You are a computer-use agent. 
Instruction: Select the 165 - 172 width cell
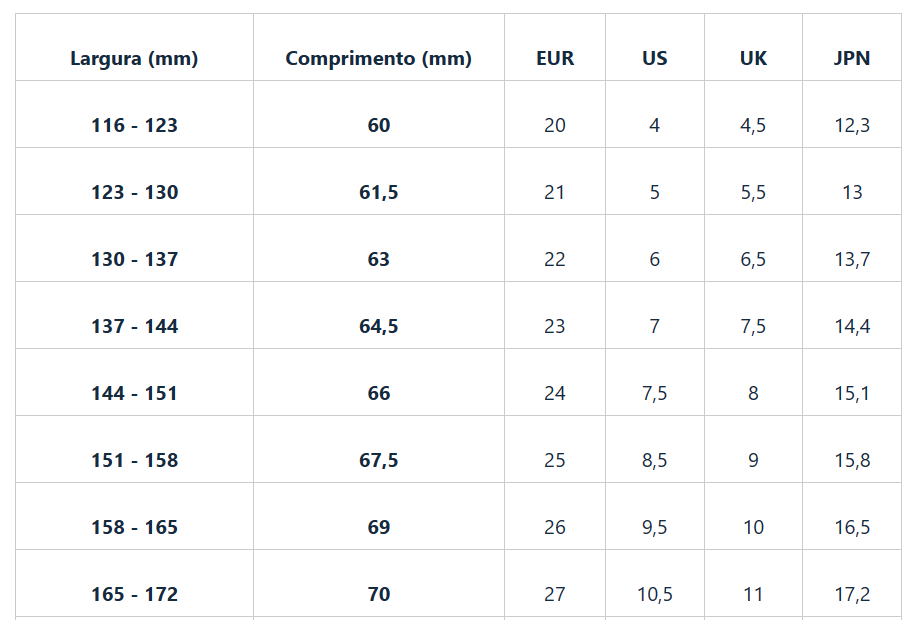point(134,594)
